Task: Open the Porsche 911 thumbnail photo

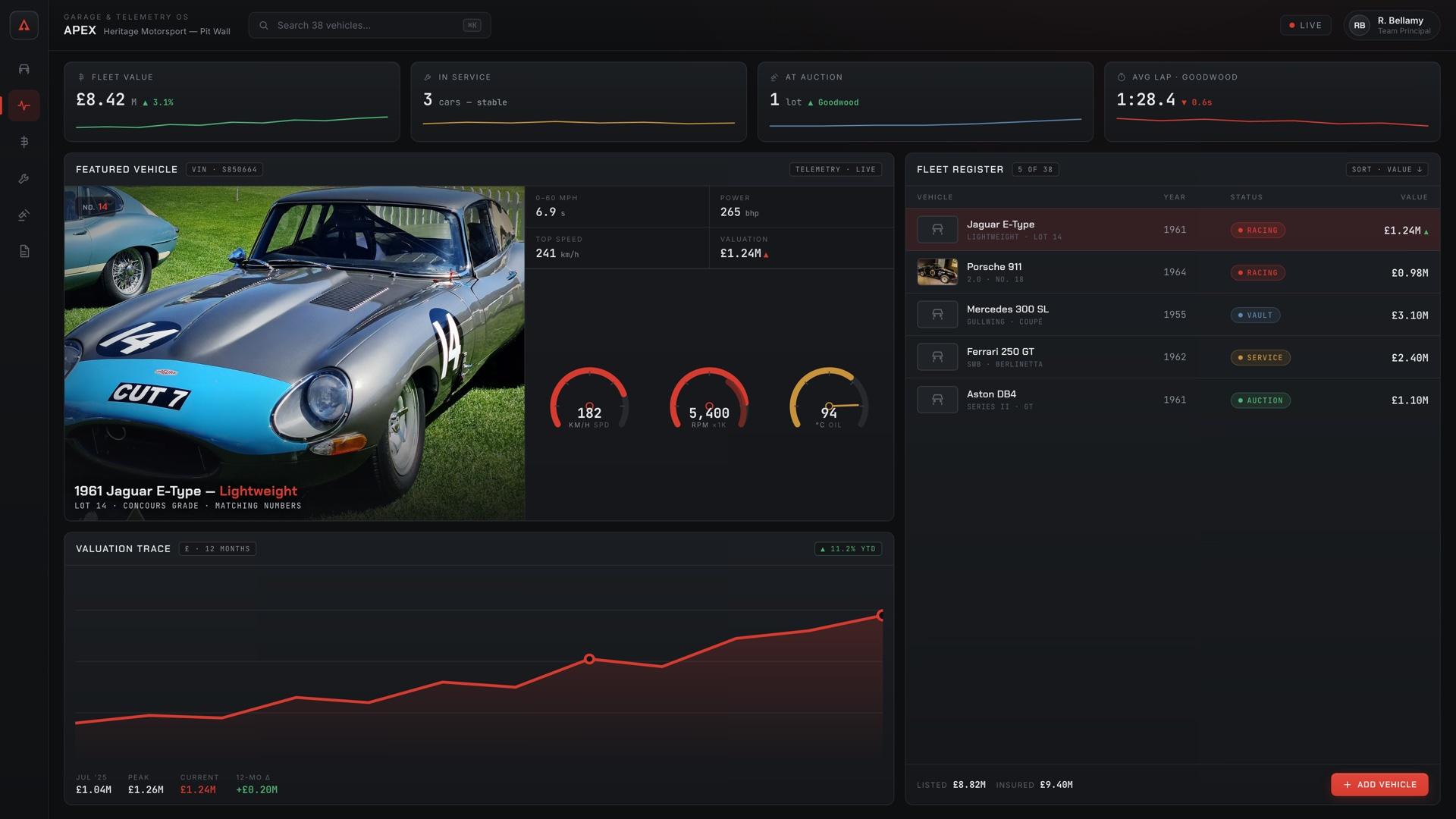Action: point(937,272)
